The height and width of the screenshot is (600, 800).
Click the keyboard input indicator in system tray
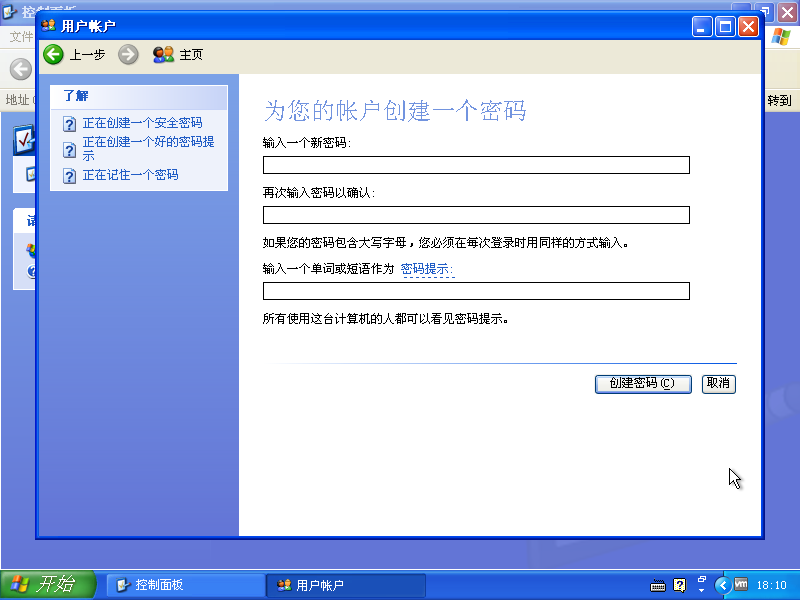click(657, 585)
